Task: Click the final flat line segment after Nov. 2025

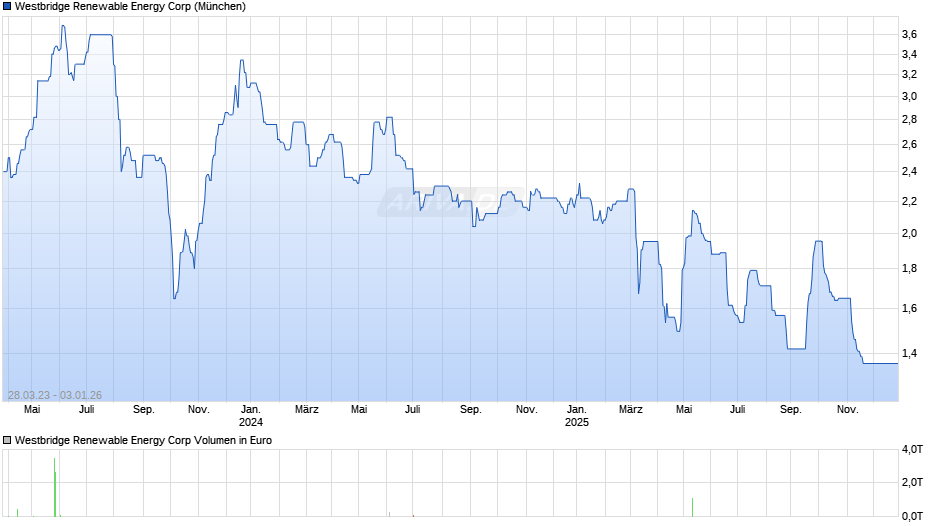Action: [x=880, y=363]
